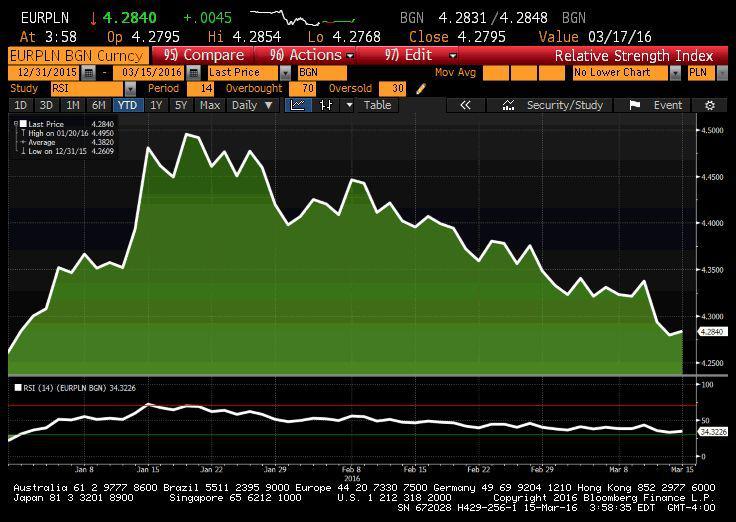Select the line chart type icon
The image size is (736, 522).
(x=299, y=105)
